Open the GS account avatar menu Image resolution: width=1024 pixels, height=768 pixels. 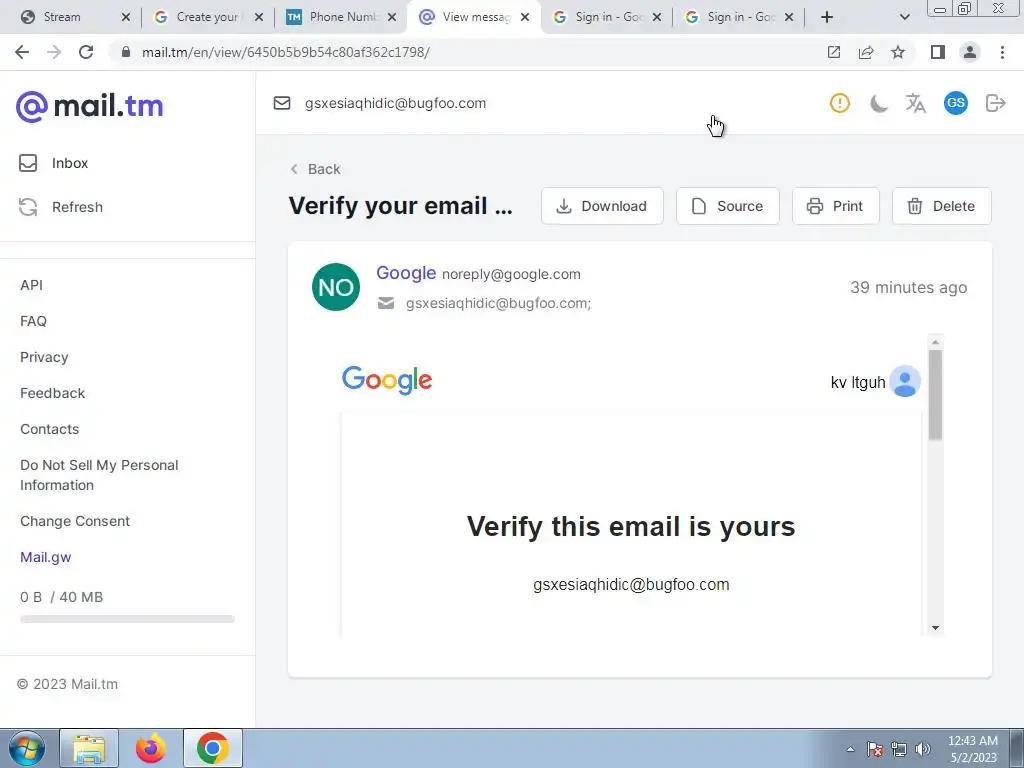pyautogui.click(x=955, y=103)
